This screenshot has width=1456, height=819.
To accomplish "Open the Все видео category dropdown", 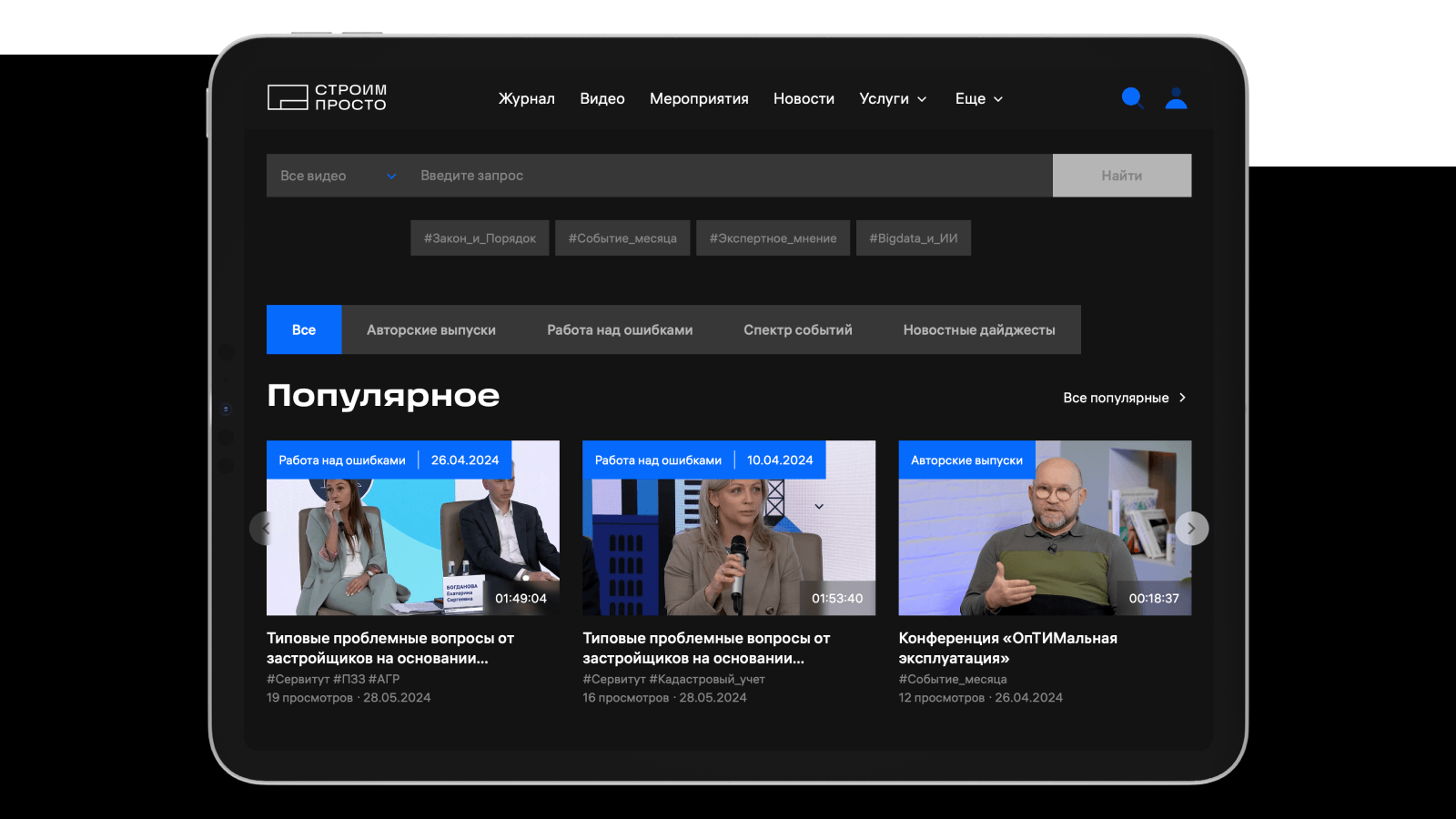I will click(338, 176).
